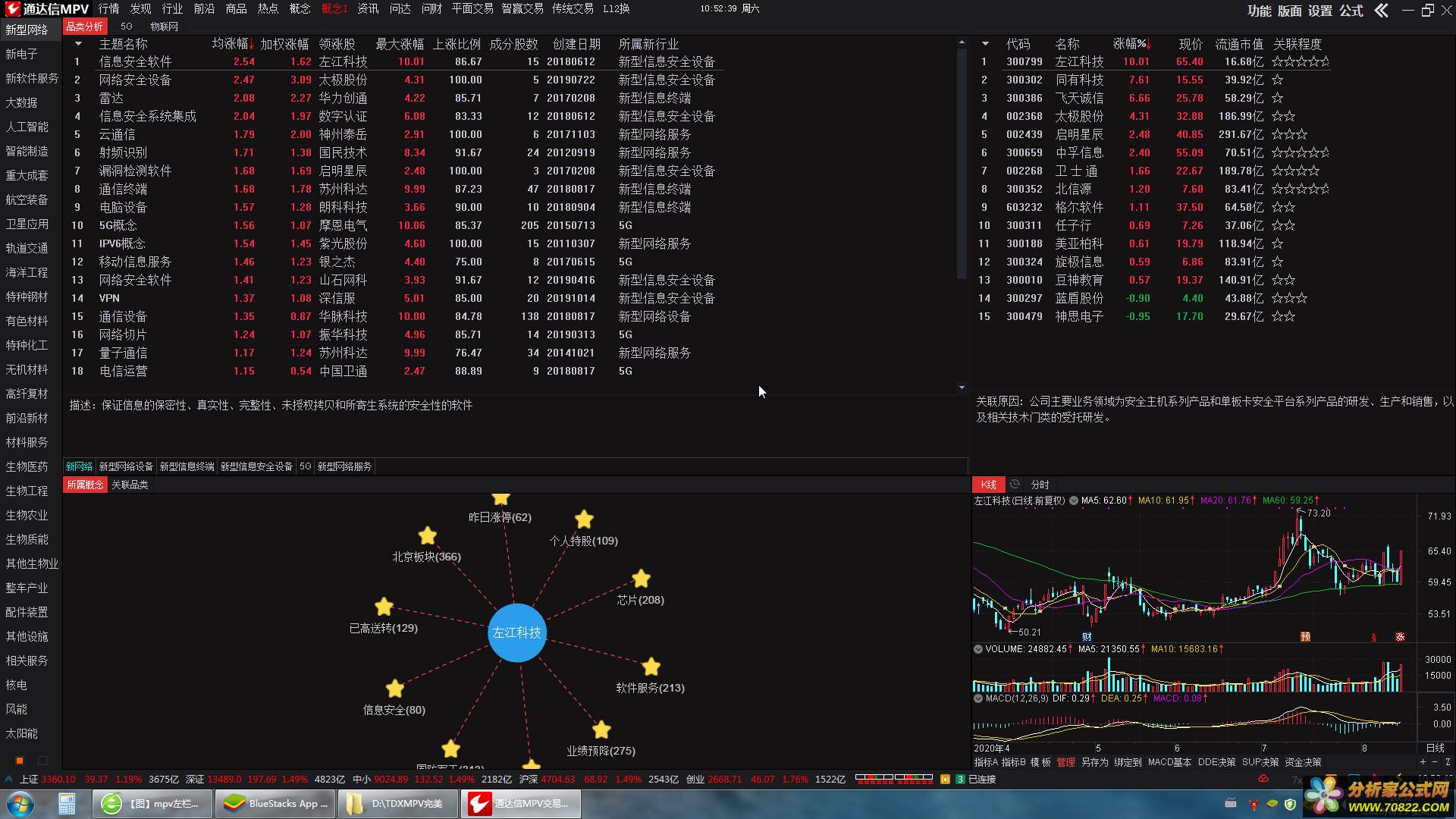The height and width of the screenshot is (819, 1456).
Task: Click the clock history icon beside K线 tab
Action: click(x=1015, y=485)
